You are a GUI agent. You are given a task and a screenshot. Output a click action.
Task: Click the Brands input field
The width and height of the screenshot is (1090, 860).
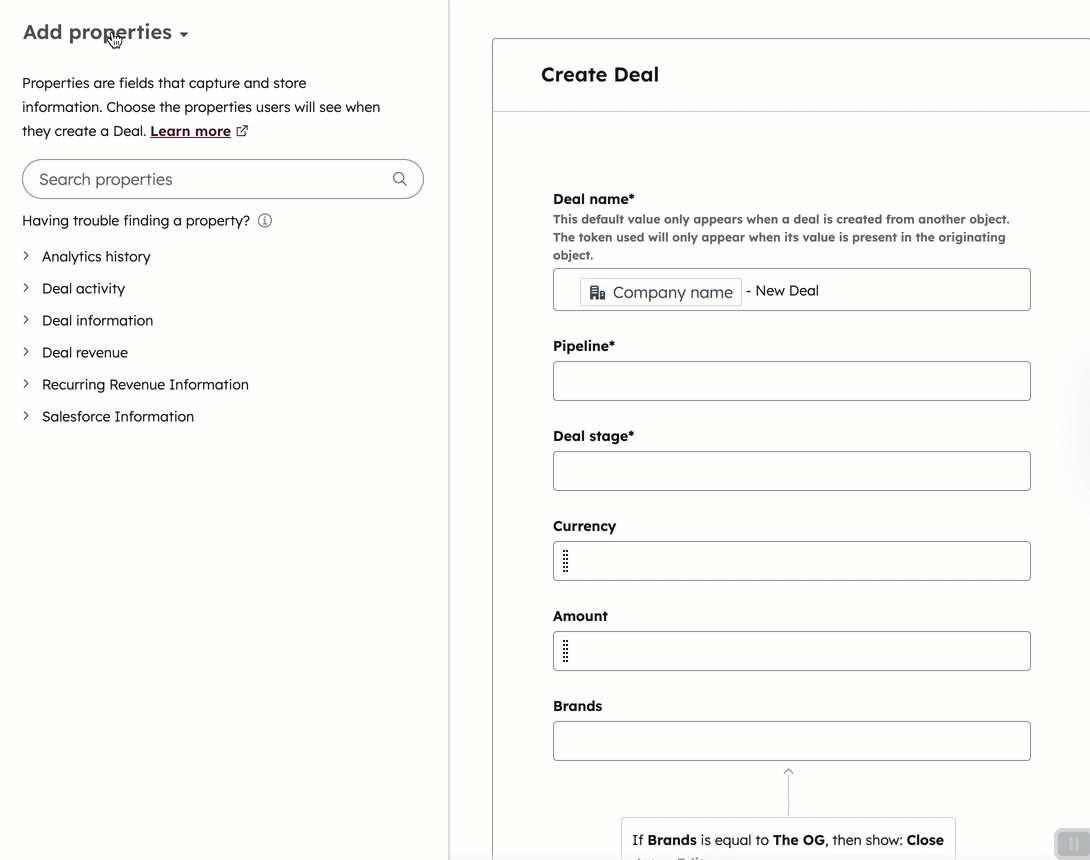791,741
